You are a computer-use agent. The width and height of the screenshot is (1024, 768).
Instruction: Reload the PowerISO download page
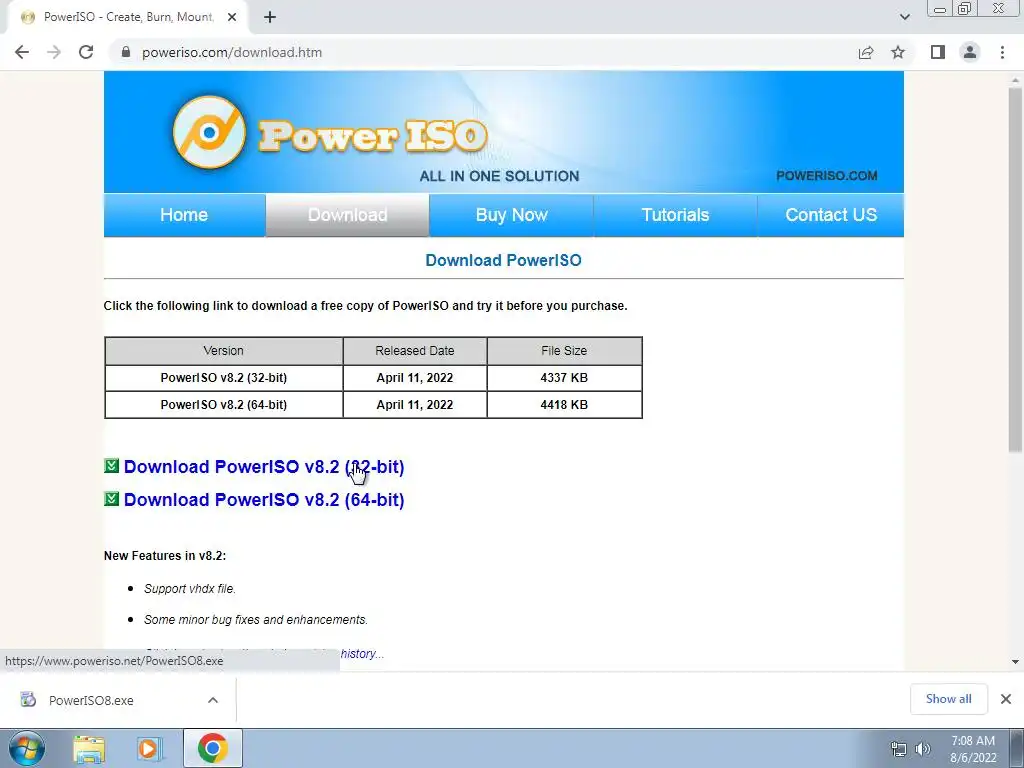[x=86, y=52]
